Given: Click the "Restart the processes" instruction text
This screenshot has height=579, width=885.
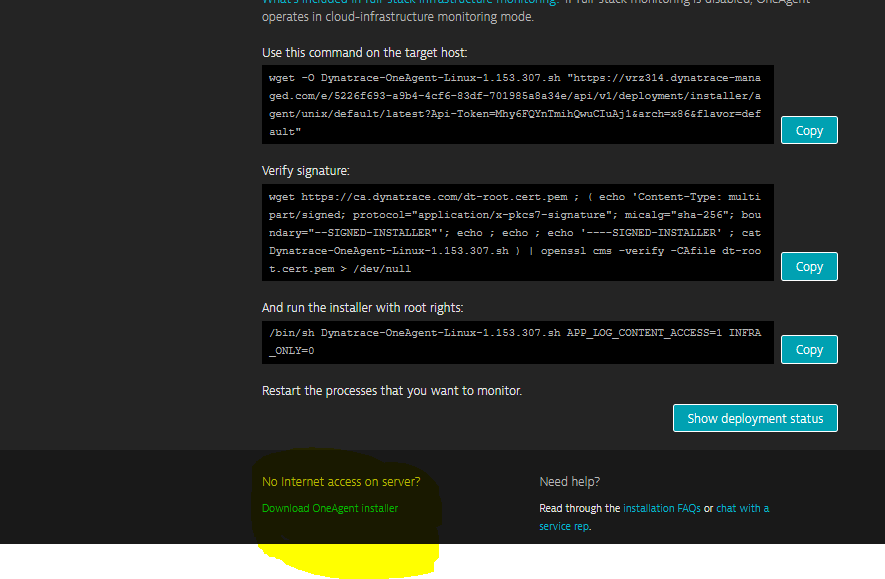Looking at the screenshot, I should click(391, 390).
